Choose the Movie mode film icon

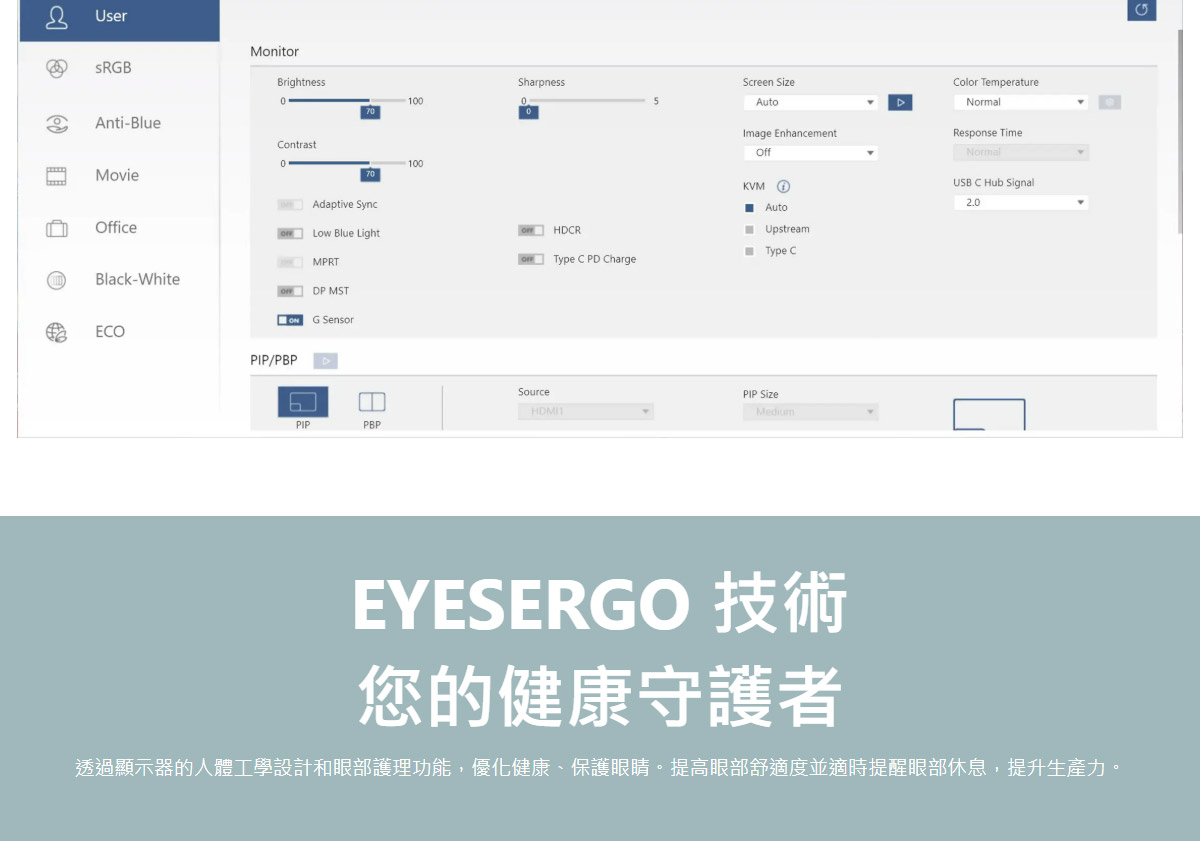(x=57, y=176)
